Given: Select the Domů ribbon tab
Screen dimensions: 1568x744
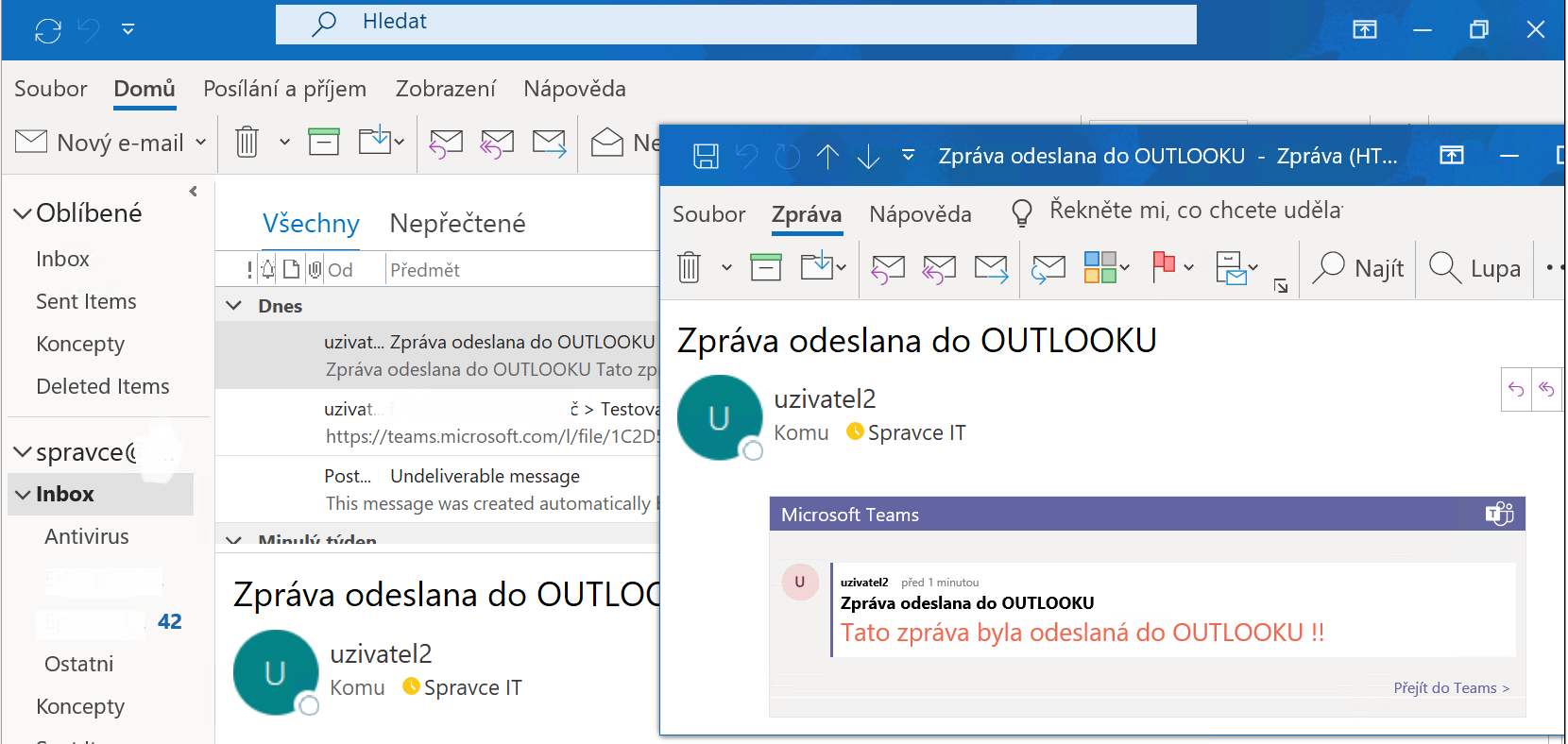Looking at the screenshot, I should pos(144,89).
